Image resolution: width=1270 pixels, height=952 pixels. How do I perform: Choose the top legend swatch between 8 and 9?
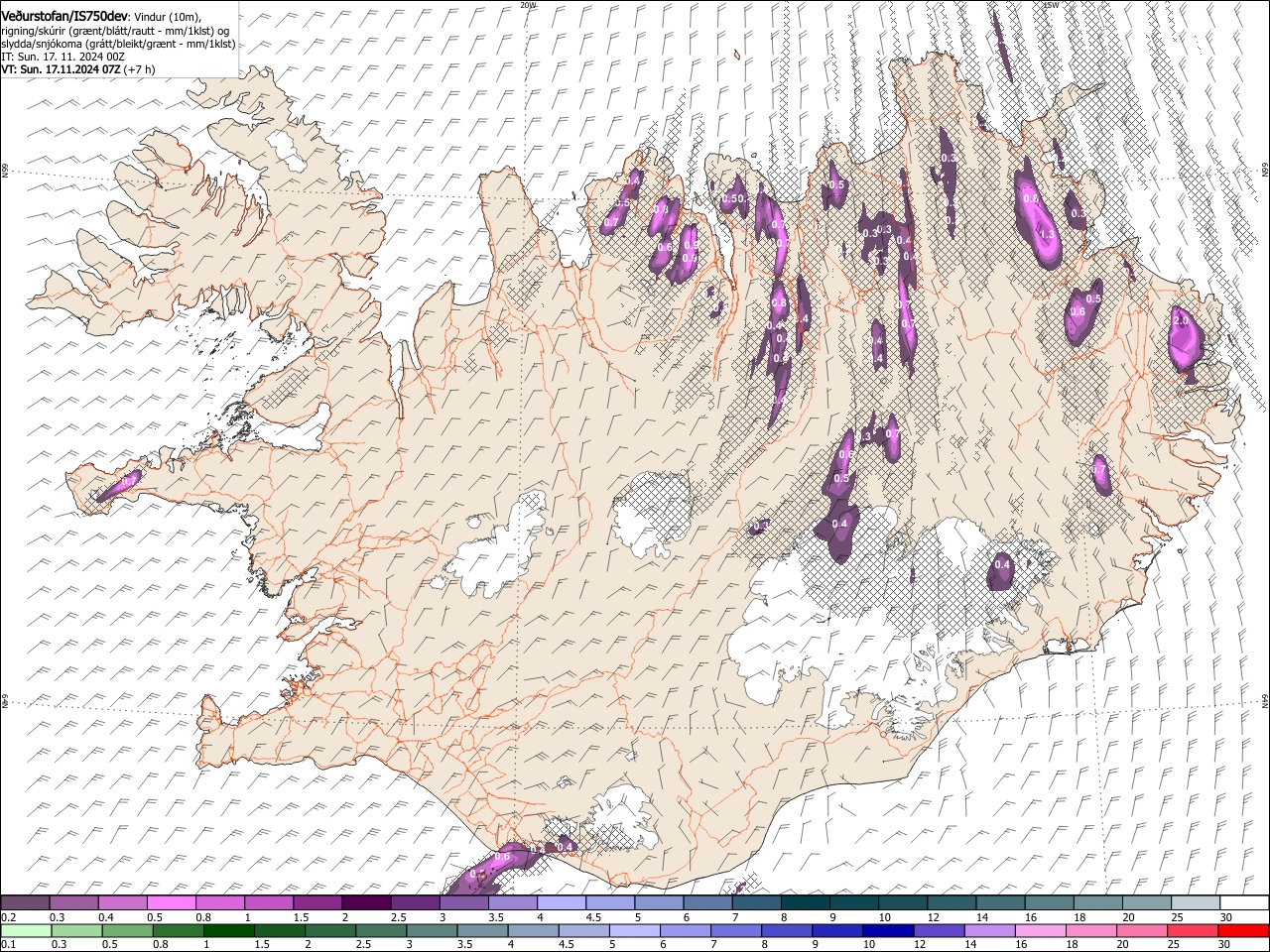click(x=804, y=902)
